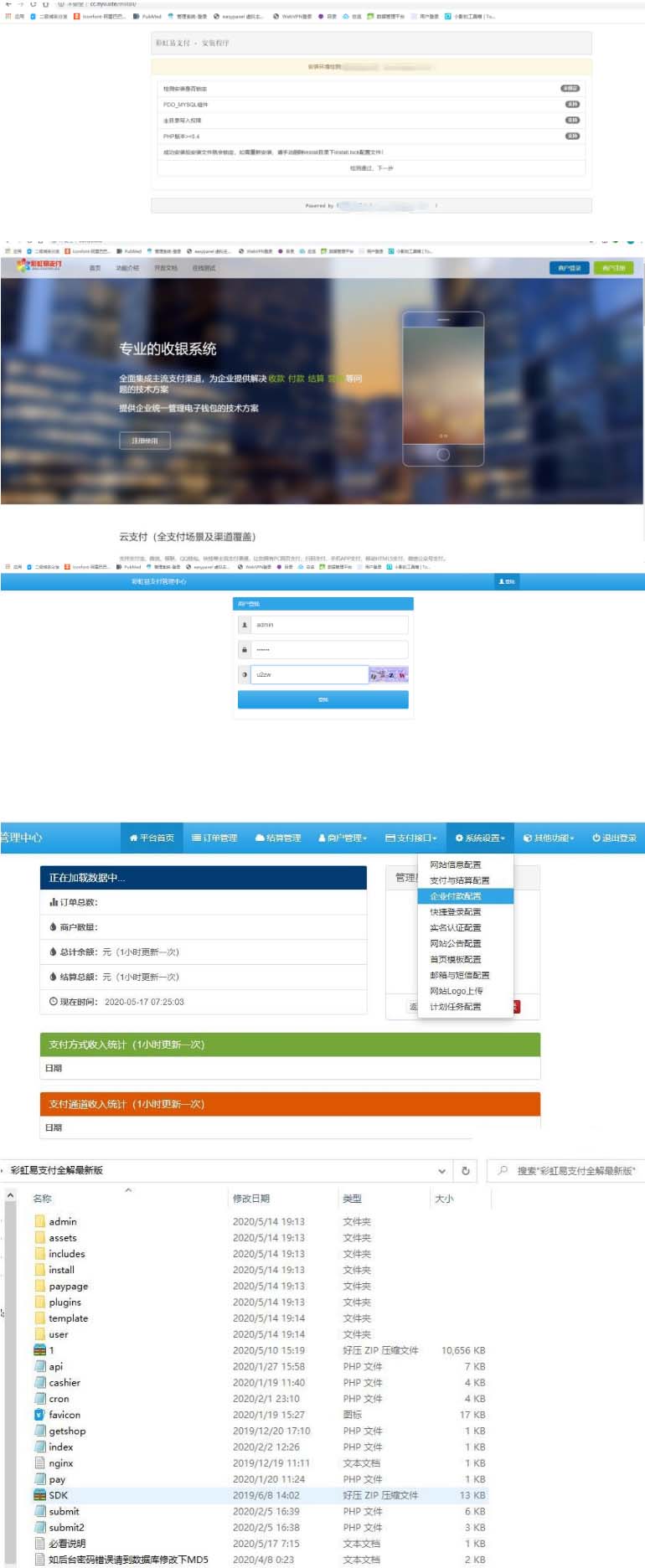This screenshot has height=1568, width=645.
Task: Click the captcha image in the login form
Action: pyautogui.click(x=389, y=674)
